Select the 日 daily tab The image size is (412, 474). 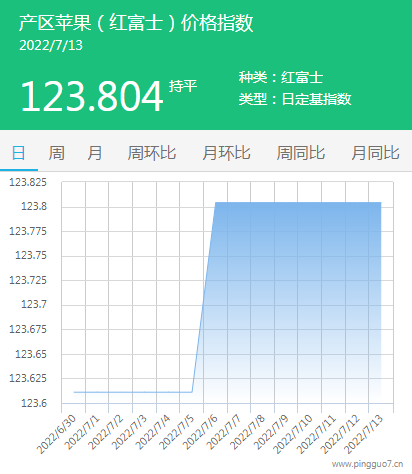(19, 153)
